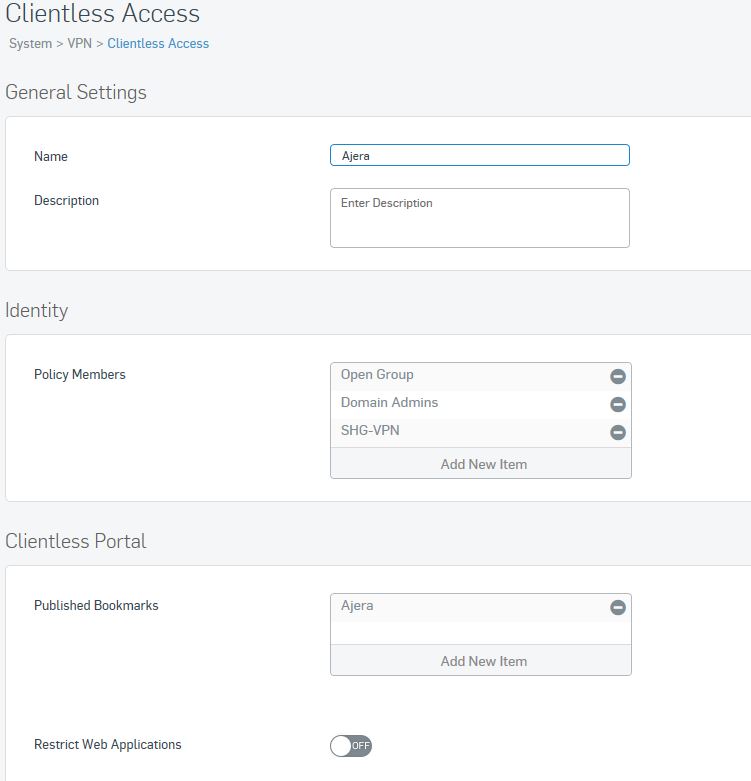Select the Ajera published bookmark entry

pos(468,607)
